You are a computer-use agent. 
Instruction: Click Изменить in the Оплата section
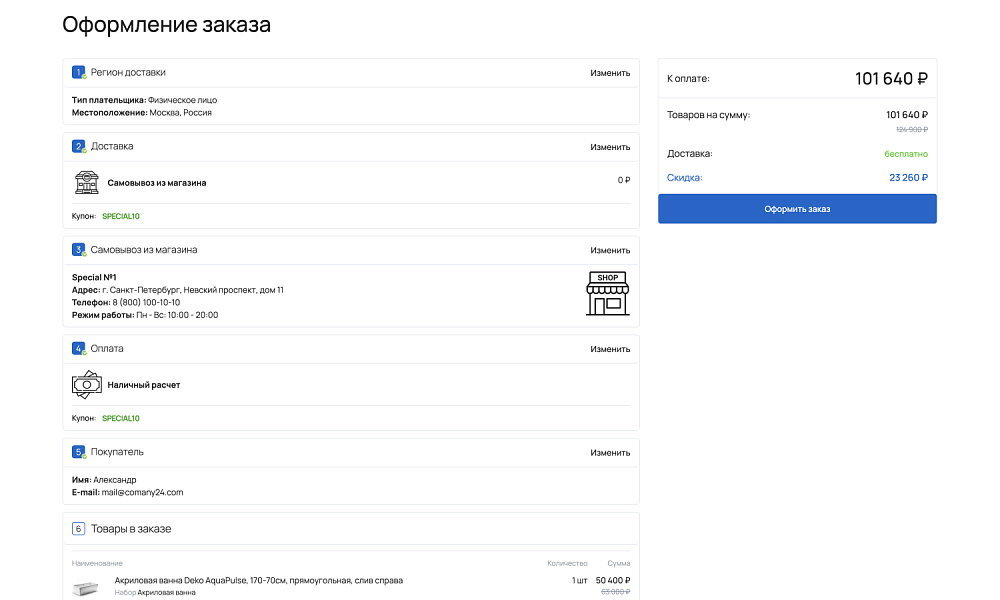pyautogui.click(x=610, y=349)
